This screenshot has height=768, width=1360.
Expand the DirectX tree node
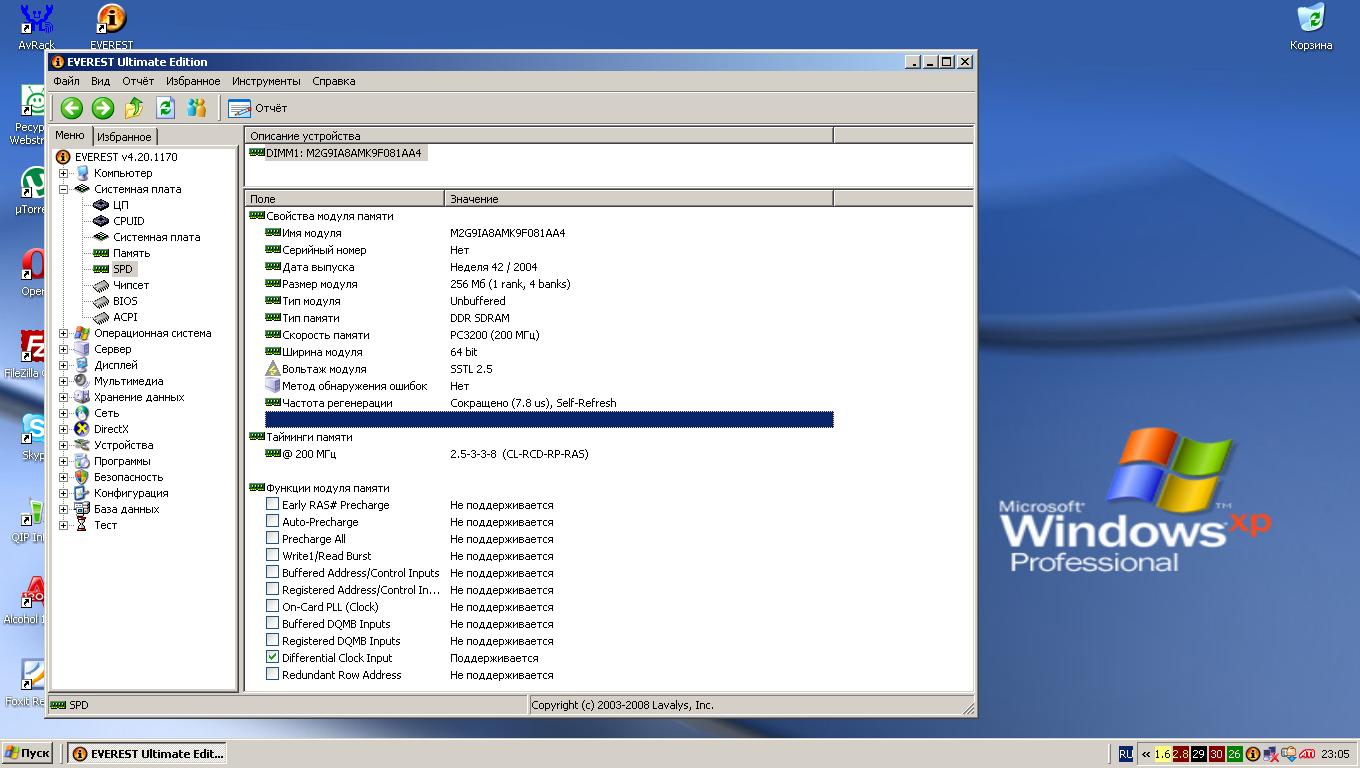pos(63,429)
